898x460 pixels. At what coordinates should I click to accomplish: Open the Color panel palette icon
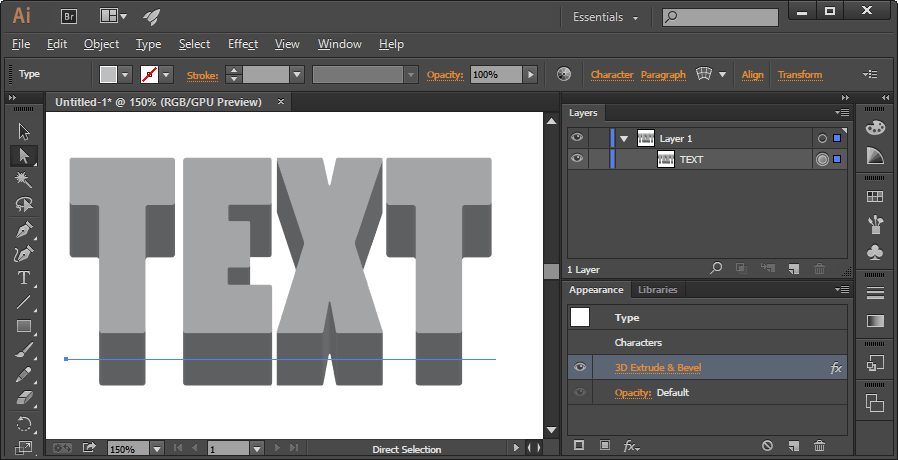875,128
